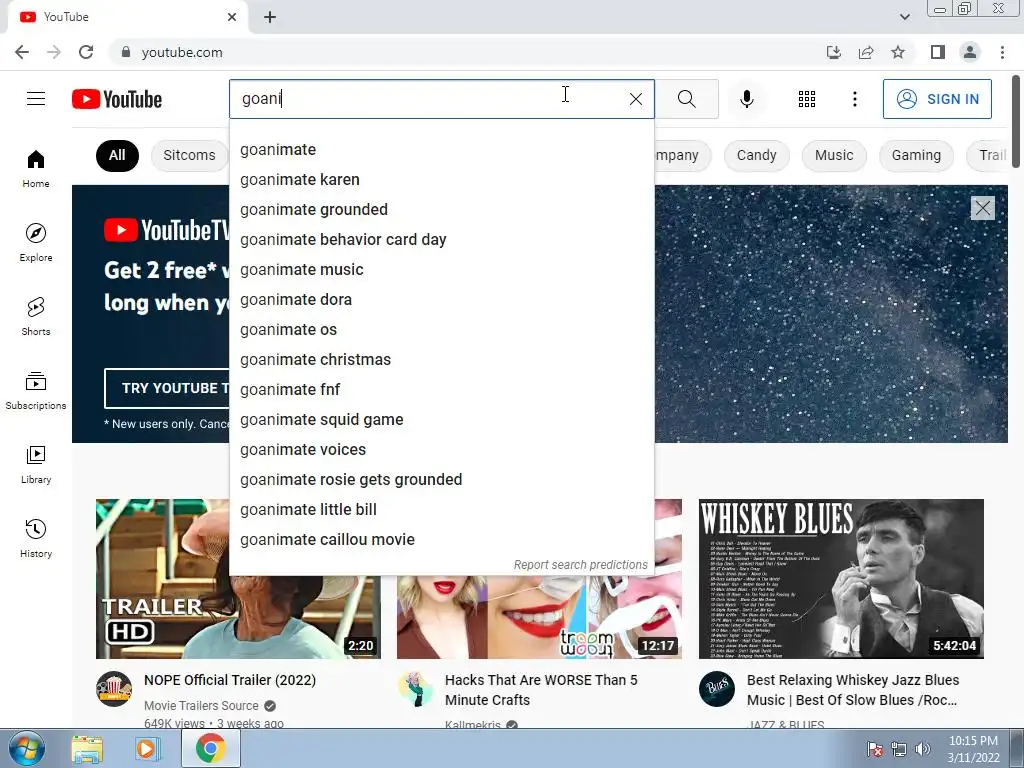
Task: Reload the page with the refresh icon
Action: click(86, 52)
